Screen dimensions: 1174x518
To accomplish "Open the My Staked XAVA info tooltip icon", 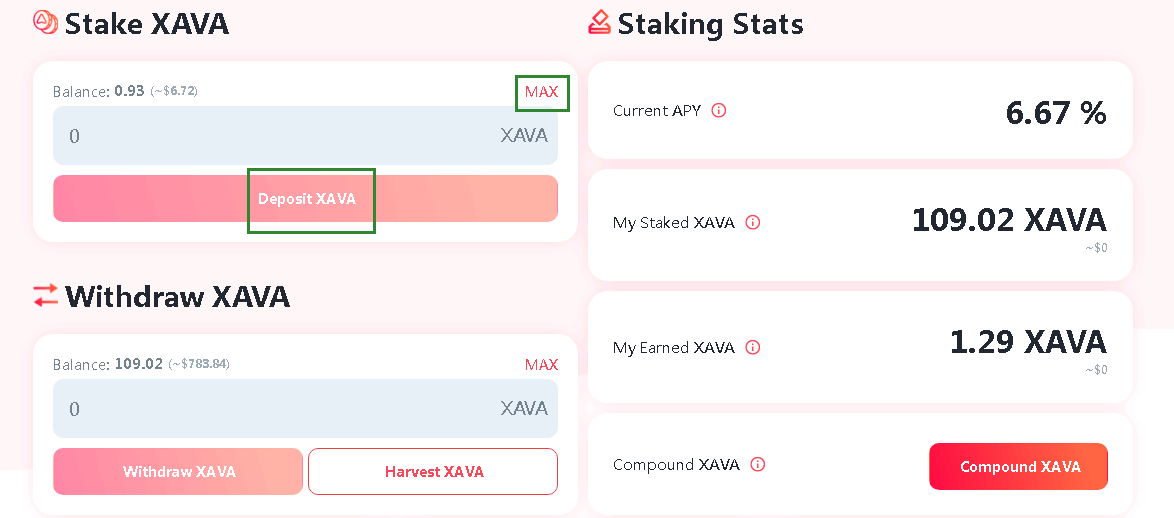I will point(753,222).
